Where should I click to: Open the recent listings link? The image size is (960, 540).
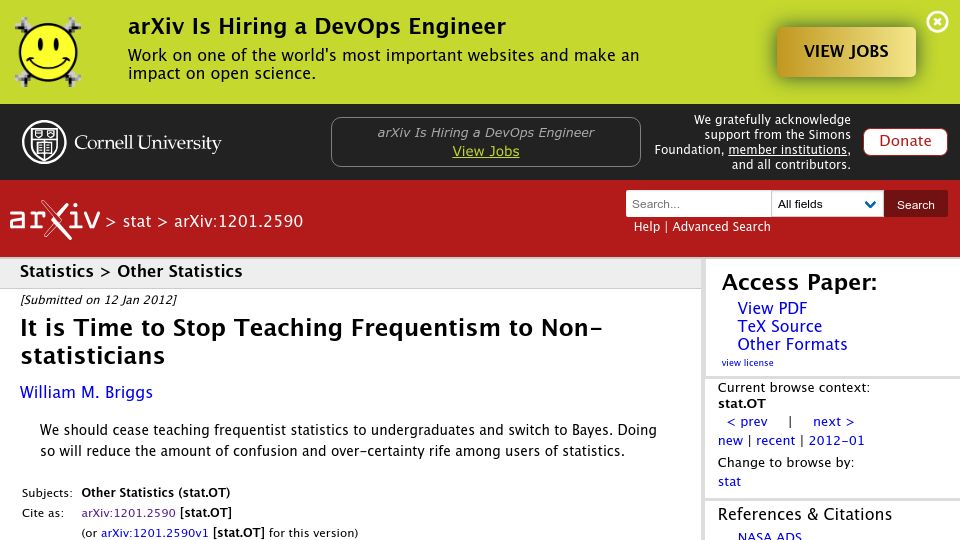[x=775, y=440]
